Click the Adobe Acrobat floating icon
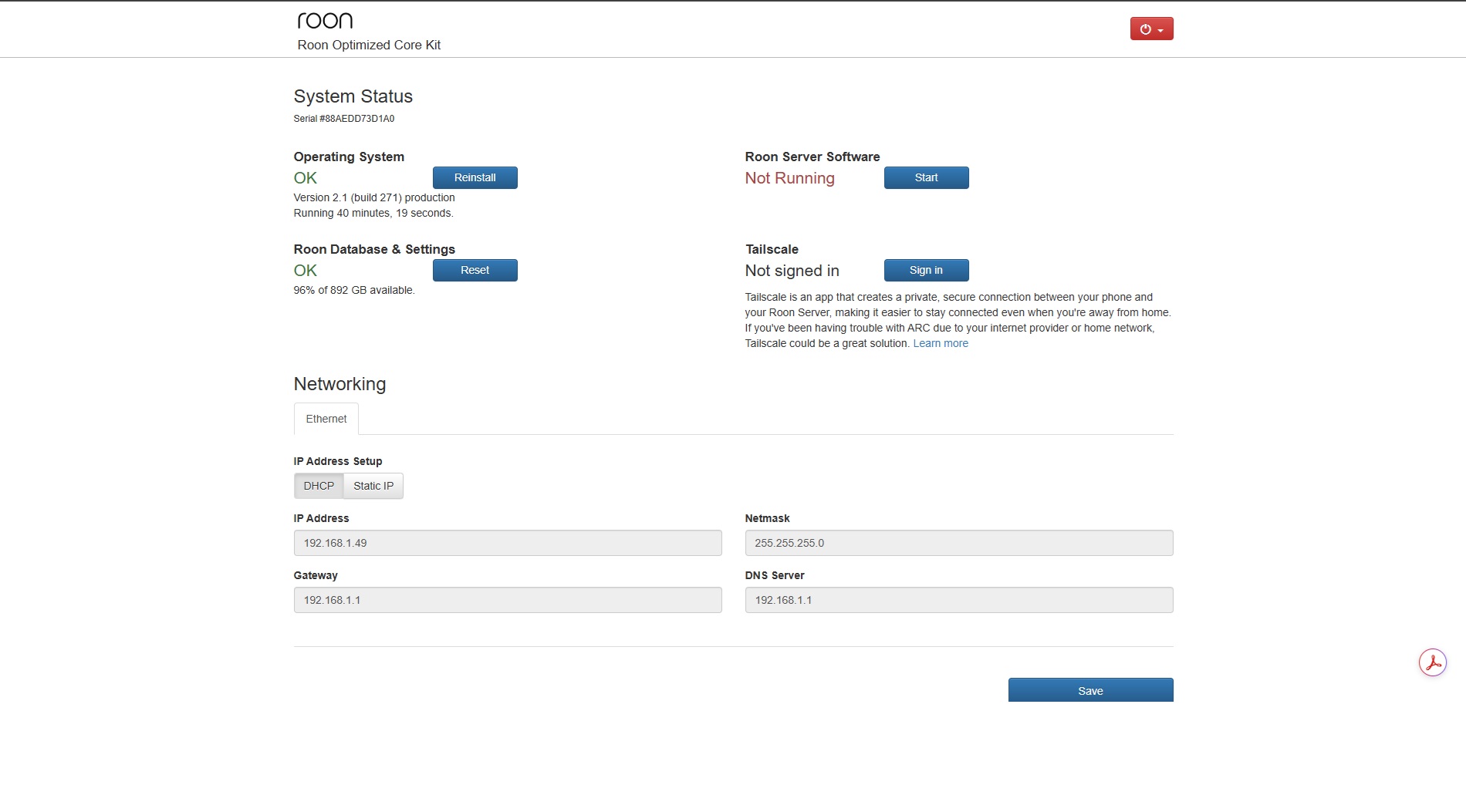The height and width of the screenshot is (812, 1466). pyautogui.click(x=1433, y=662)
